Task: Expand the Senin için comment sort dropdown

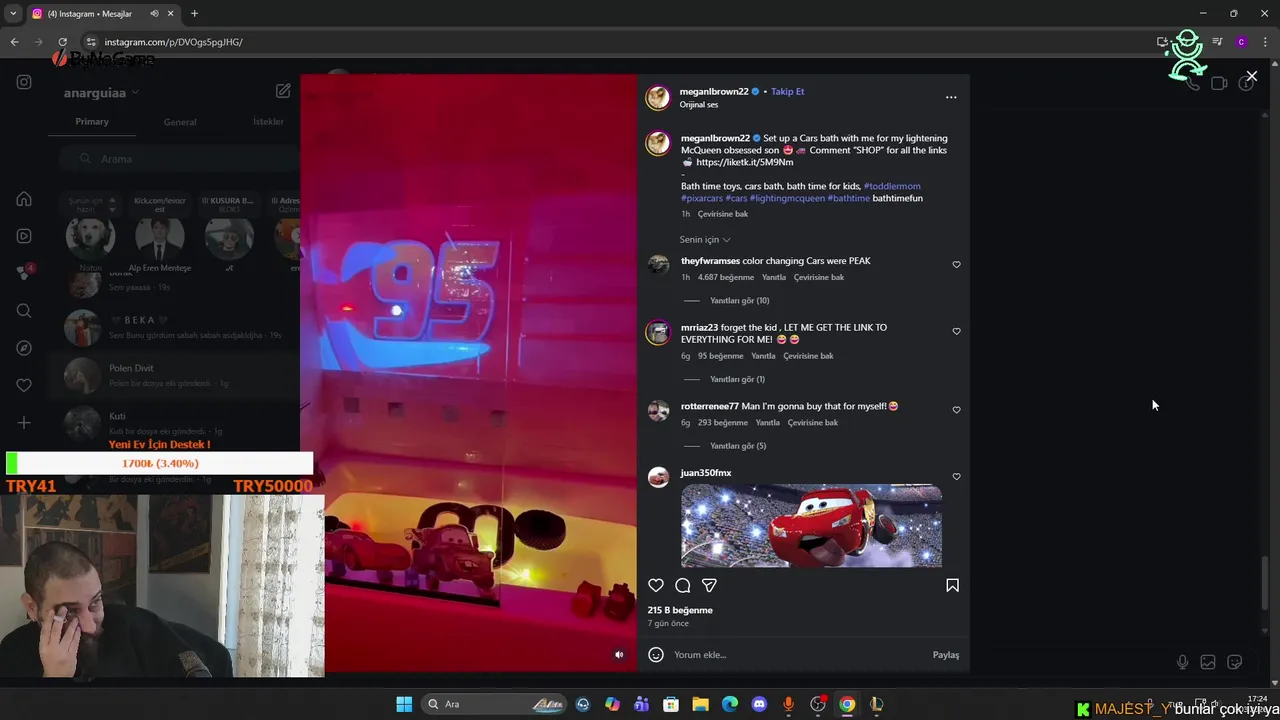Action: [x=705, y=240]
